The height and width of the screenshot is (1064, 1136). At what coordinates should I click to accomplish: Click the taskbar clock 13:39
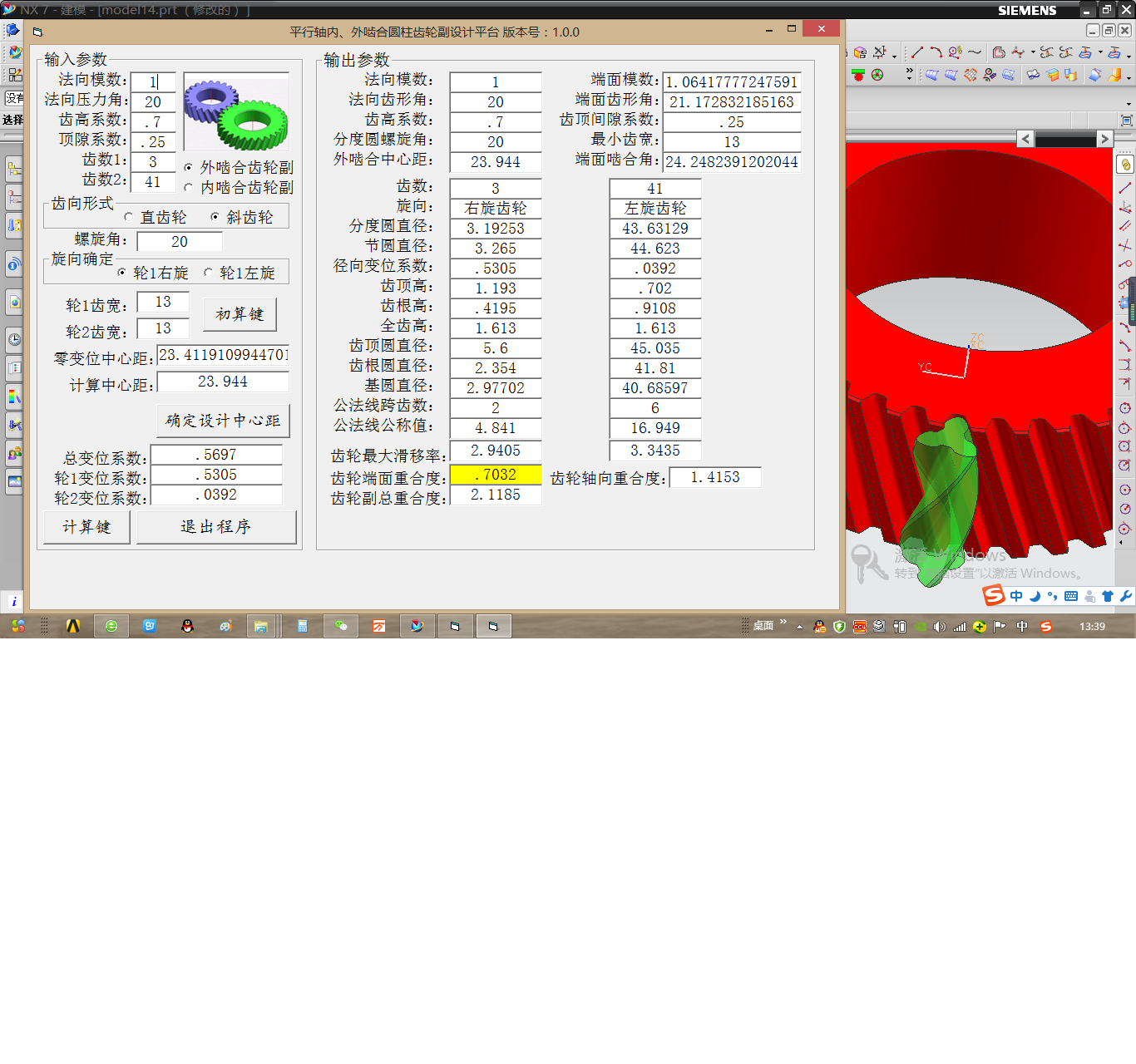1092,627
